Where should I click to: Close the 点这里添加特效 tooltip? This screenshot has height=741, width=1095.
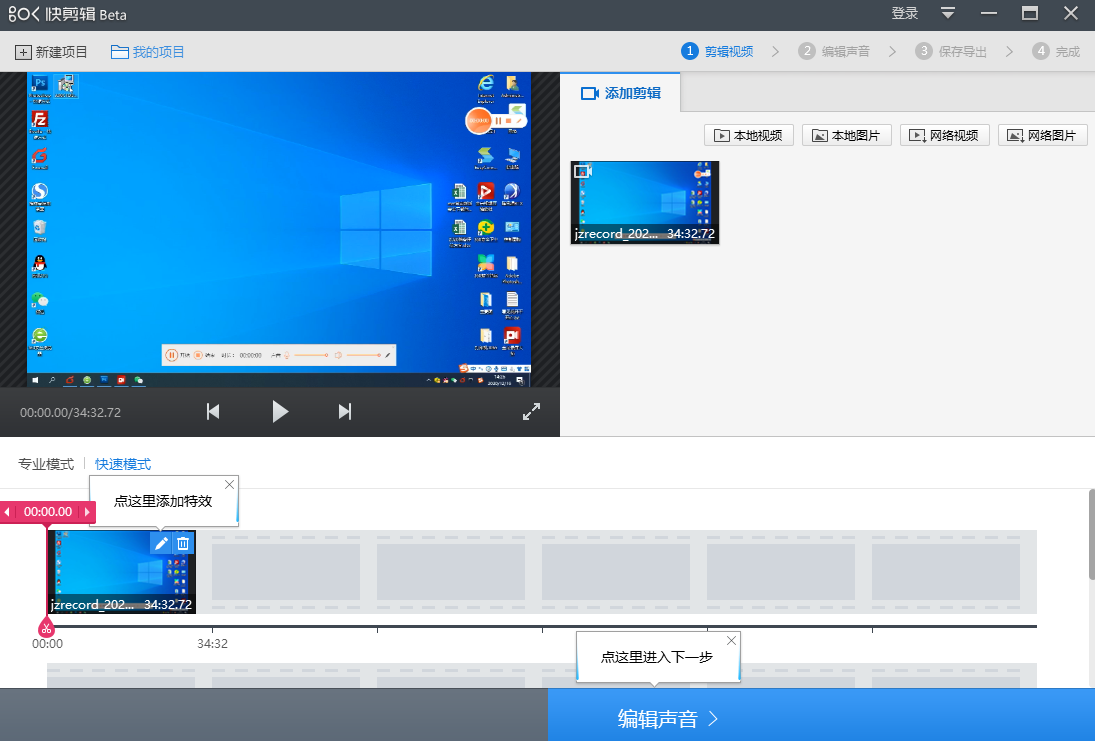click(229, 485)
